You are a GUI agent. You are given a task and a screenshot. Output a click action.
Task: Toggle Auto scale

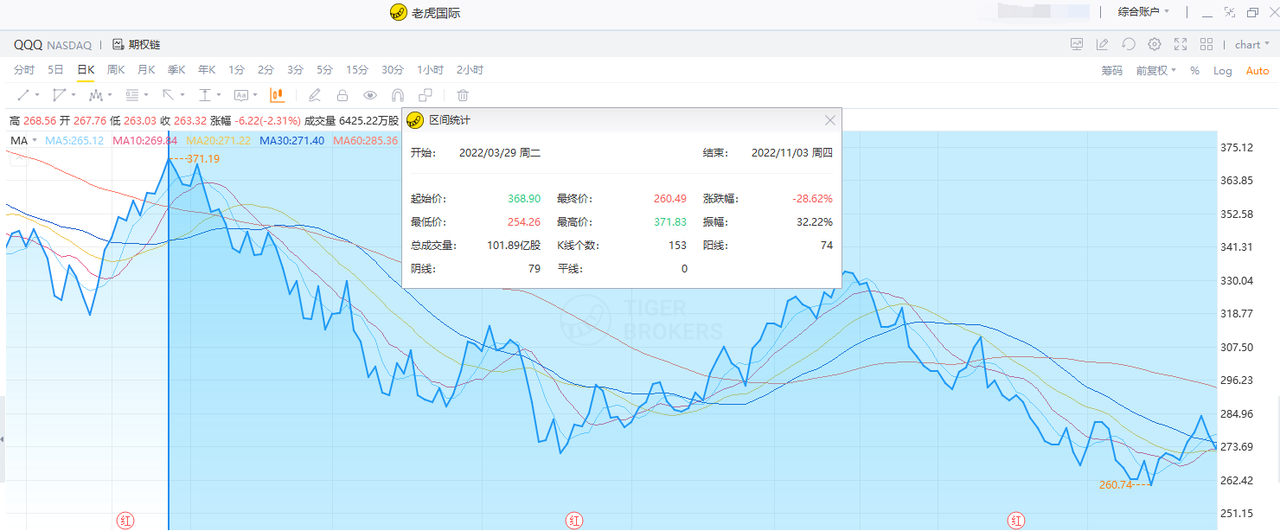click(1257, 71)
